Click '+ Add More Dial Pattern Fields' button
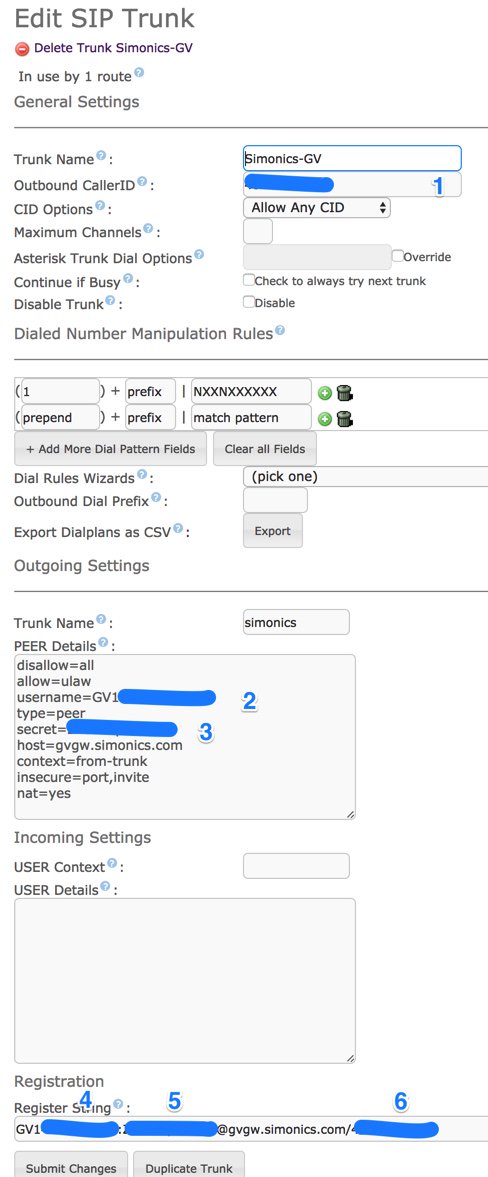Image resolution: width=488 pixels, height=1177 pixels. (110, 449)
